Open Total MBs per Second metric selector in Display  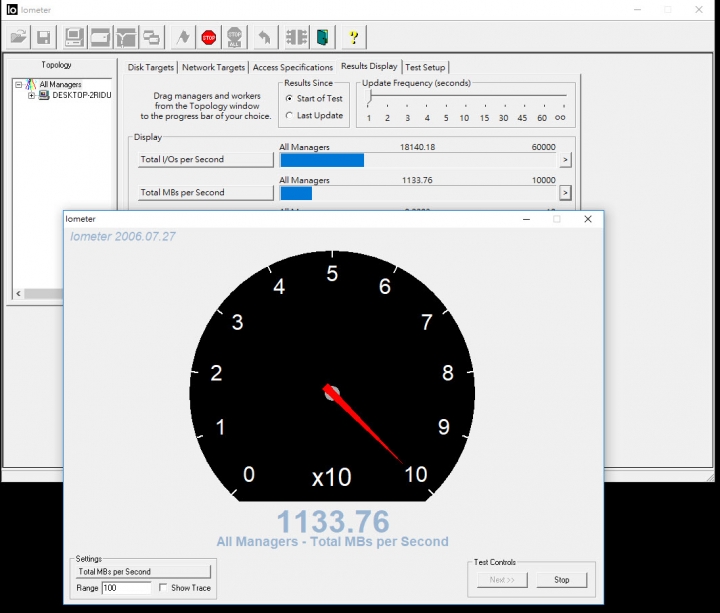tap(206, 192)
